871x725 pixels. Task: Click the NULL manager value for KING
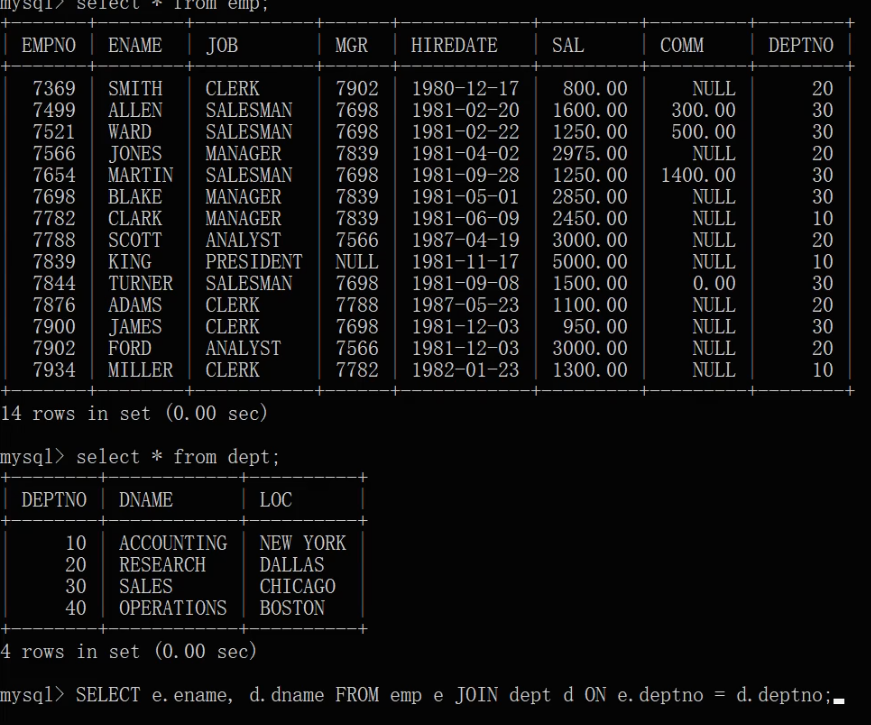point(357,262)
